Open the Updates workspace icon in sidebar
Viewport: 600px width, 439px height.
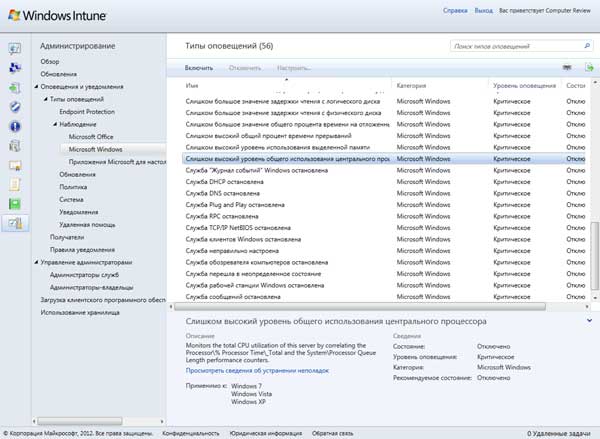(x=15, y=87)
